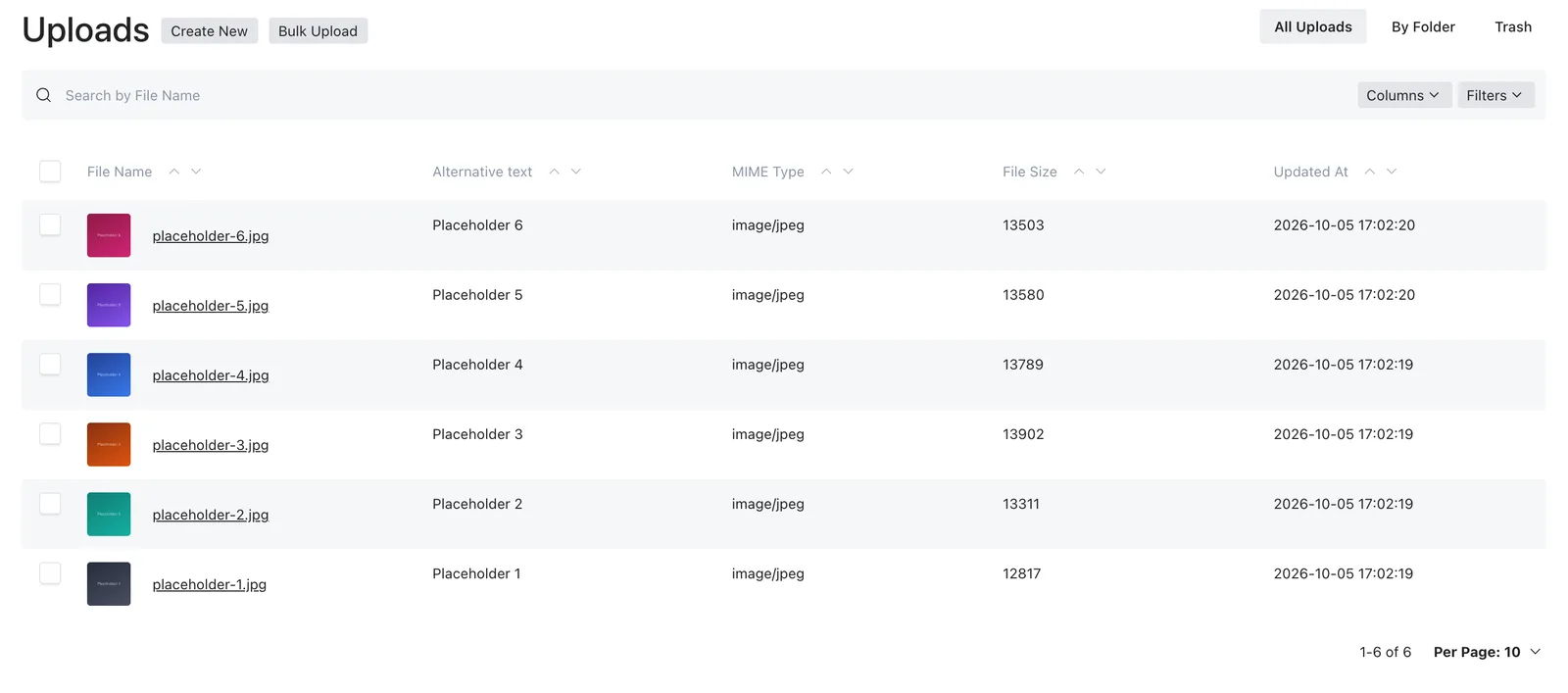
Task: Sort MIME Type descending arrow
Action: (849, 172)
